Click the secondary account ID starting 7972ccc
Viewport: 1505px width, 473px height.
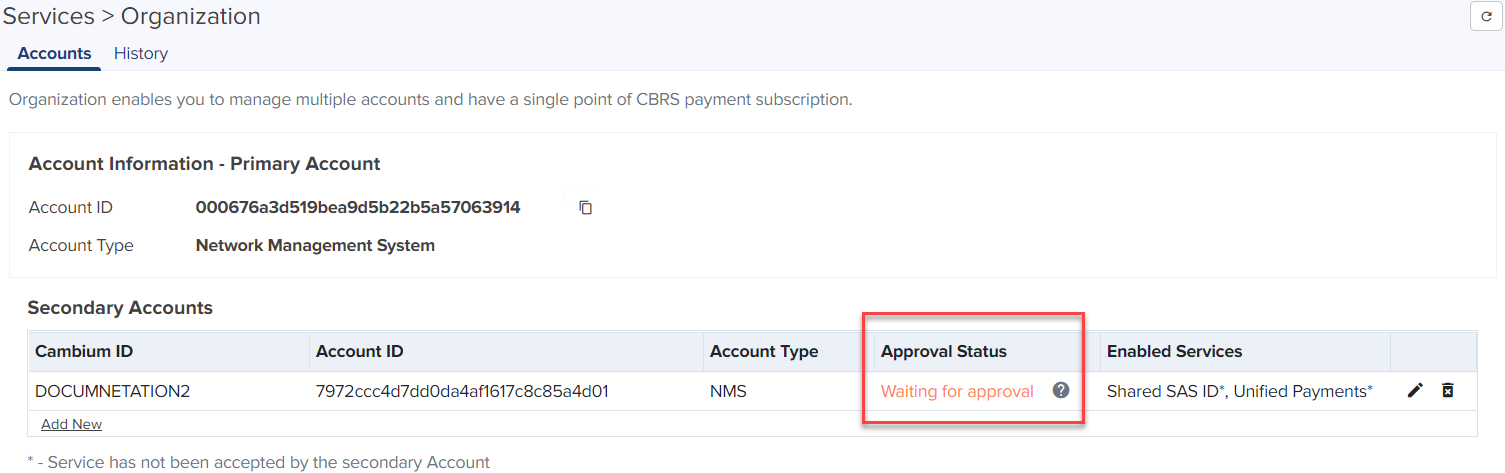tap(462, 392)
